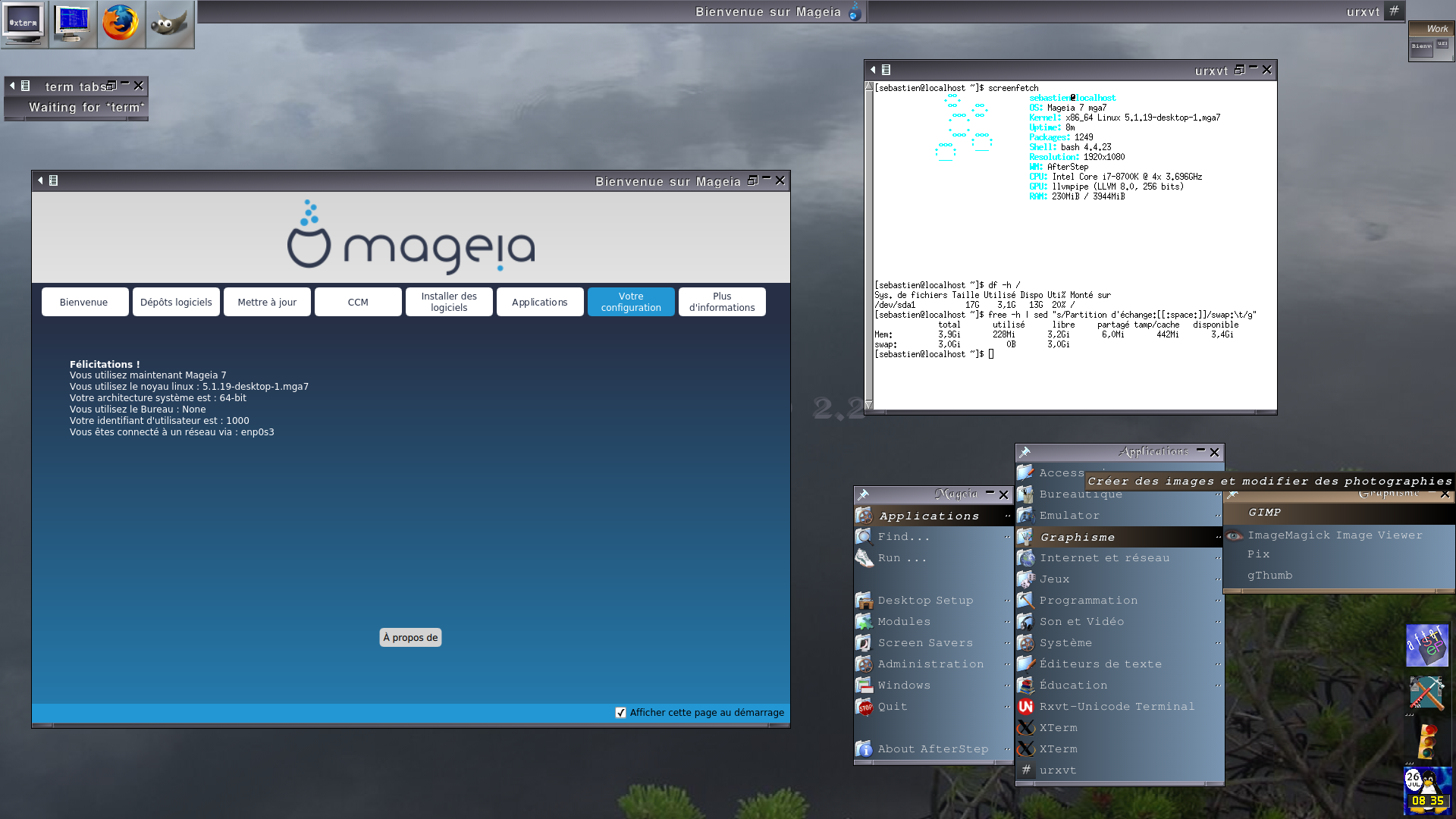Click the About AfterStep info icon

(864, 749)
